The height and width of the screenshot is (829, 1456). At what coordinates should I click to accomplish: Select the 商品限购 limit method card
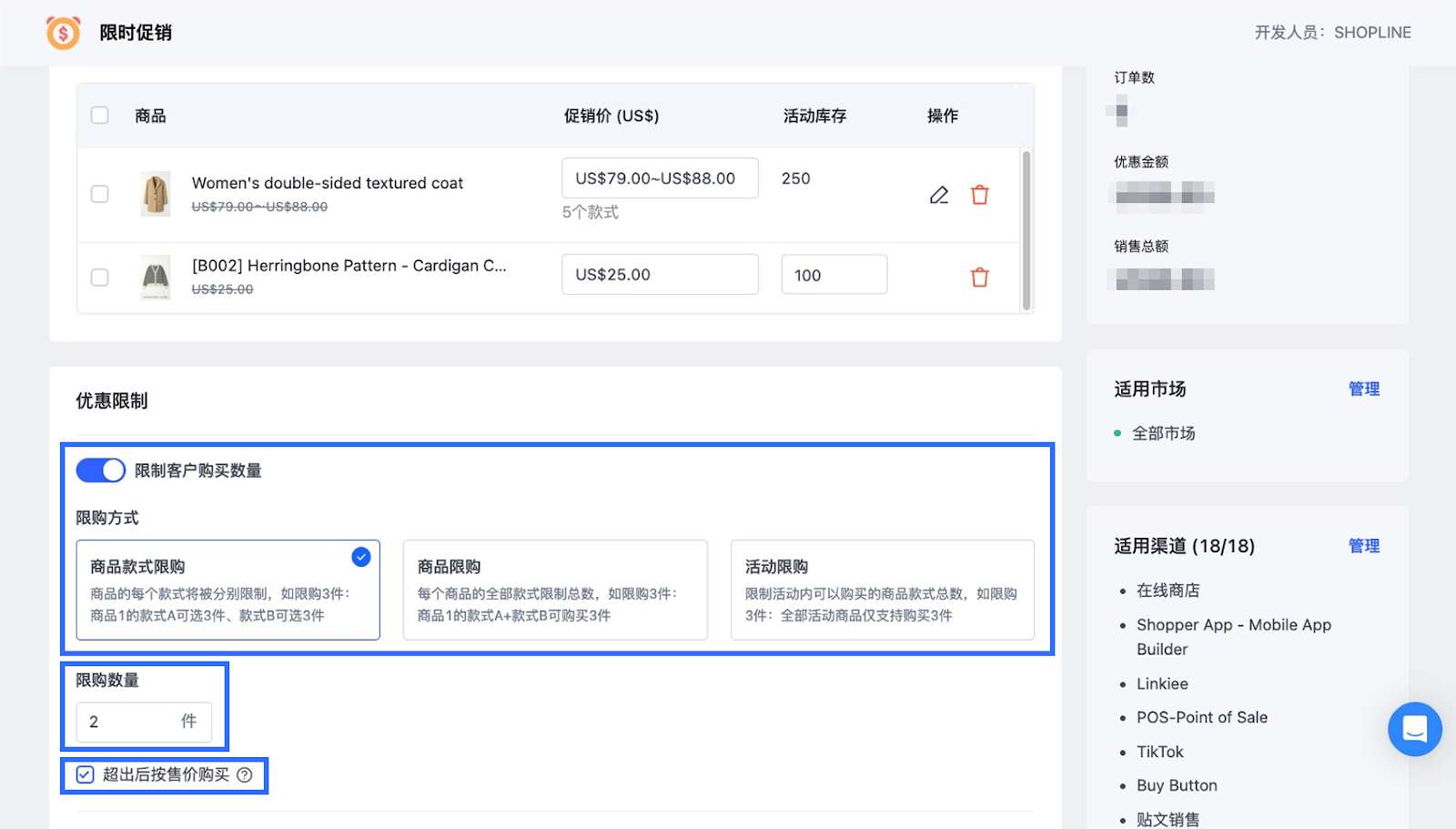coord(554,590)
